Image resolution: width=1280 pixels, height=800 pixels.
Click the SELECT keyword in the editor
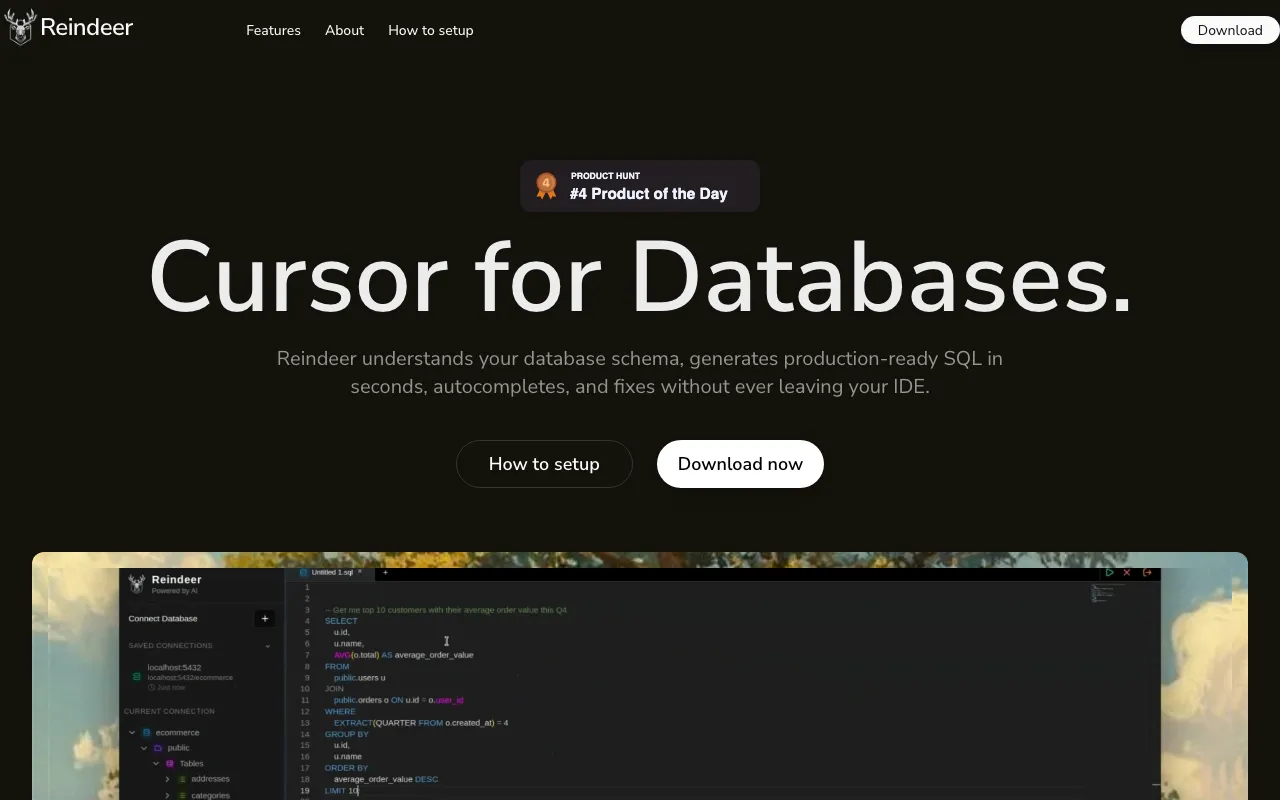341,621
